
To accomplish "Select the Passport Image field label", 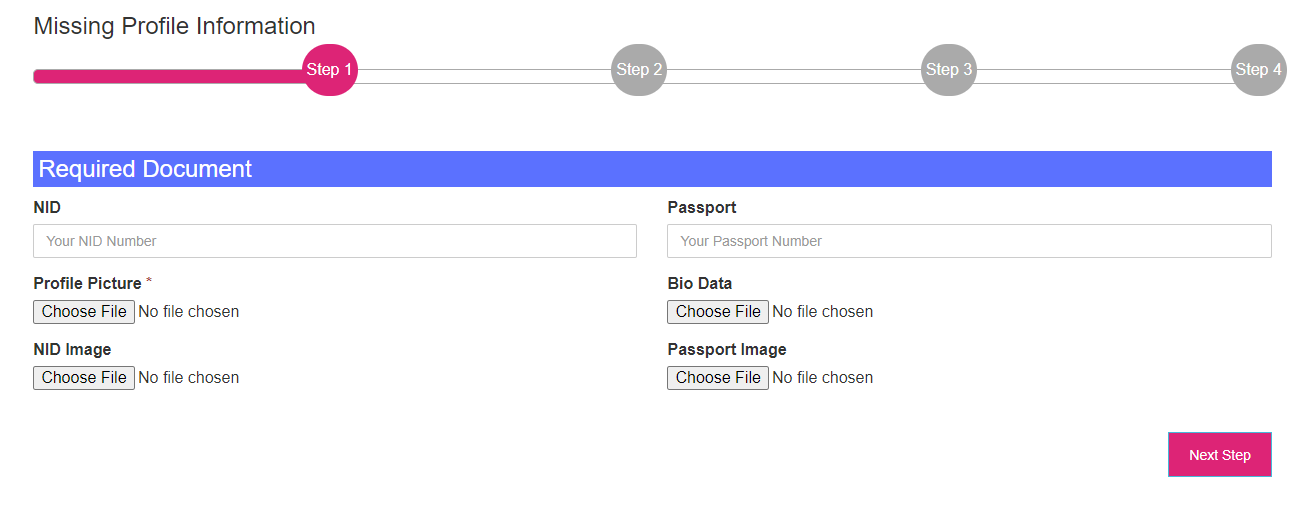I will (726, 349).
